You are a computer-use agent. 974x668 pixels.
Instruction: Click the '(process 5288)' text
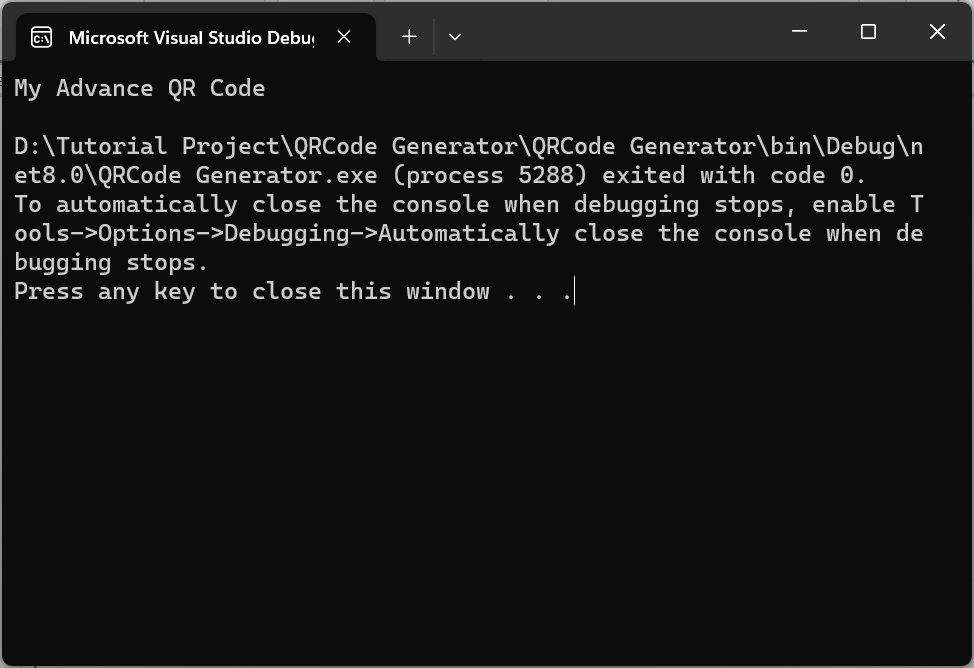[489, 175]
